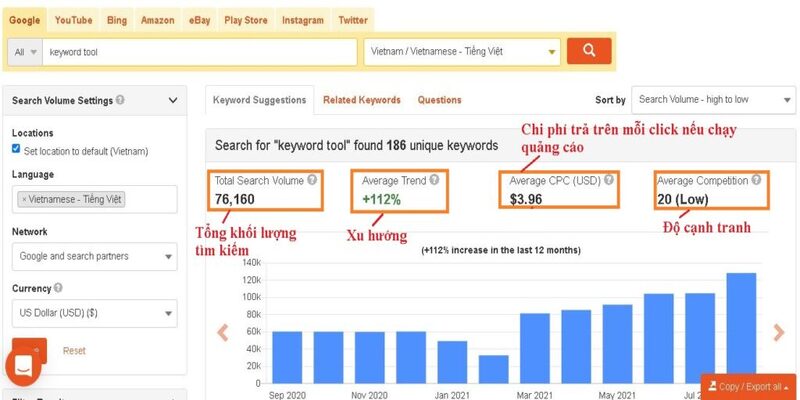Screen dimensions: 800x400
Task: Open the Vietnam / Vietnamese language dropdown
Action: (461, 51)
